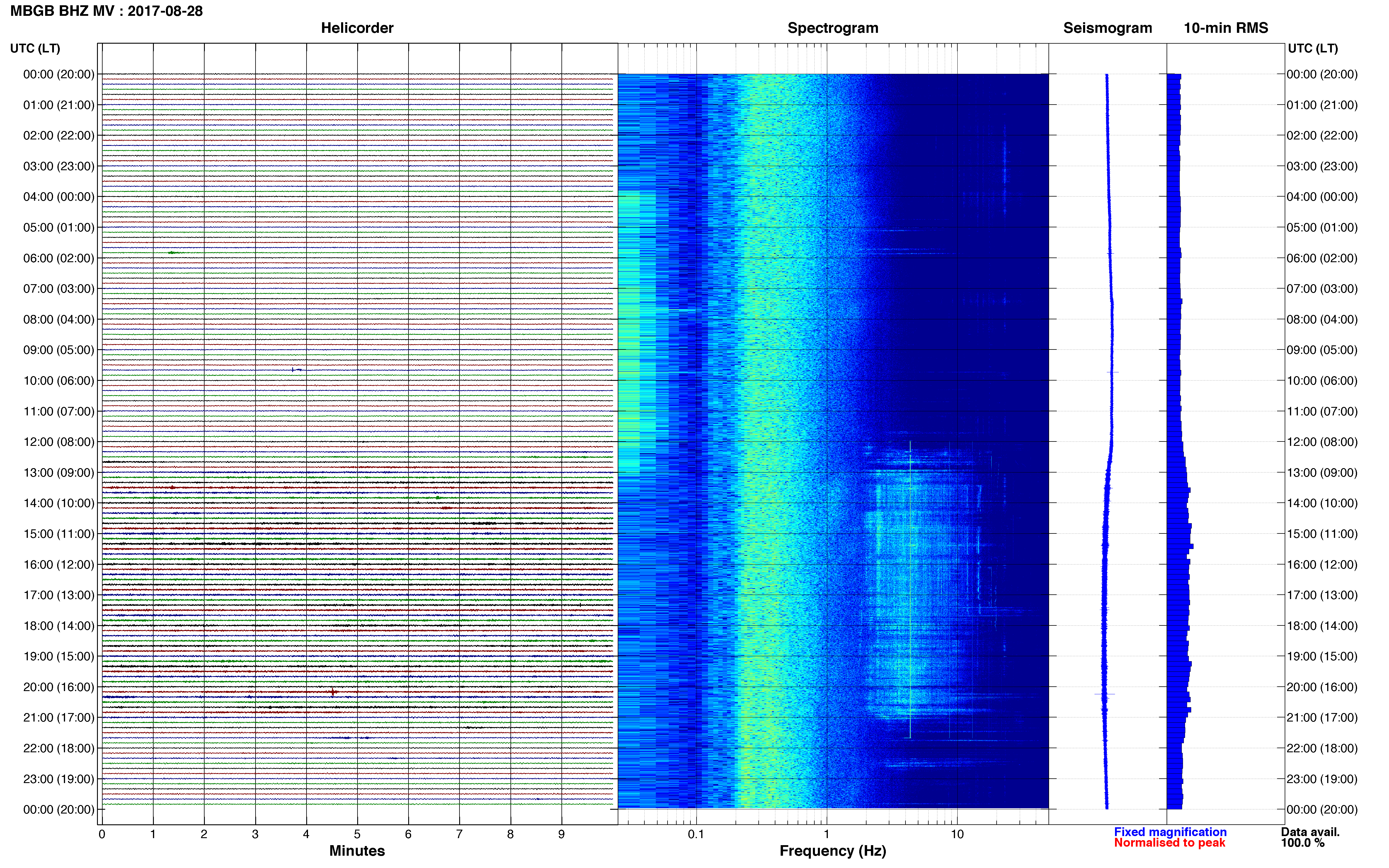This screenshot has height=868, width=1389.
Task: Click the blue glitch on the helicorder trace before 10:00
Action: click(x=296, y=370)
